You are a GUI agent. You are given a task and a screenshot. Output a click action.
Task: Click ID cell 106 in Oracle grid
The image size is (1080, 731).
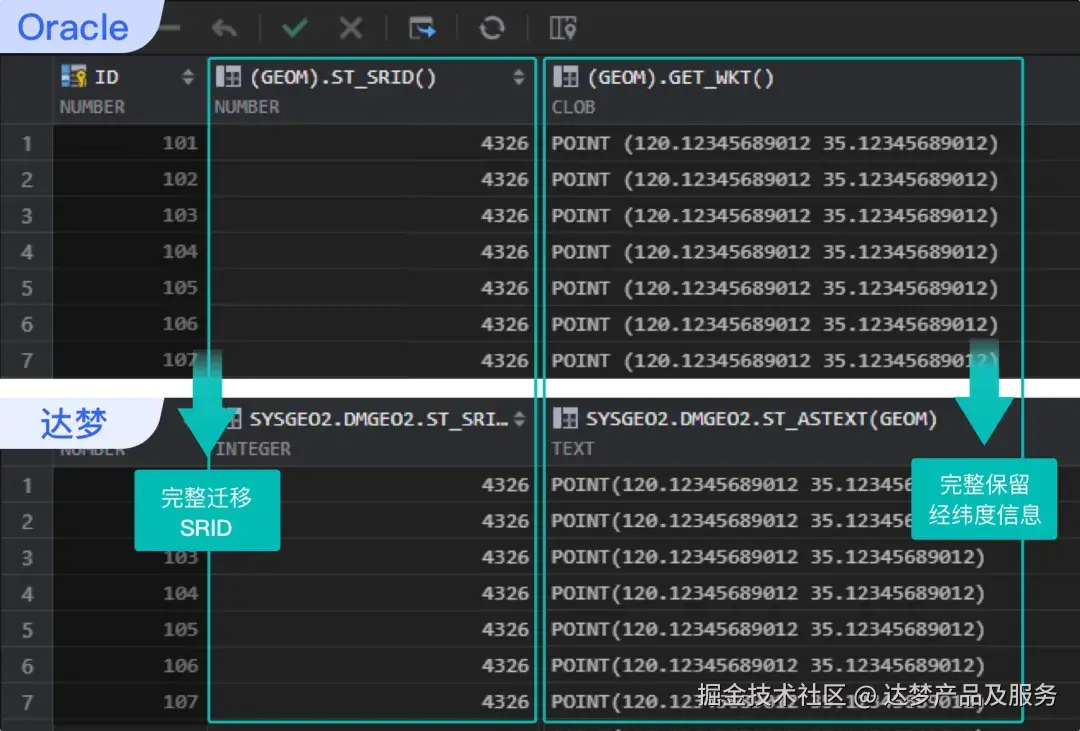[x=130, y=324]
